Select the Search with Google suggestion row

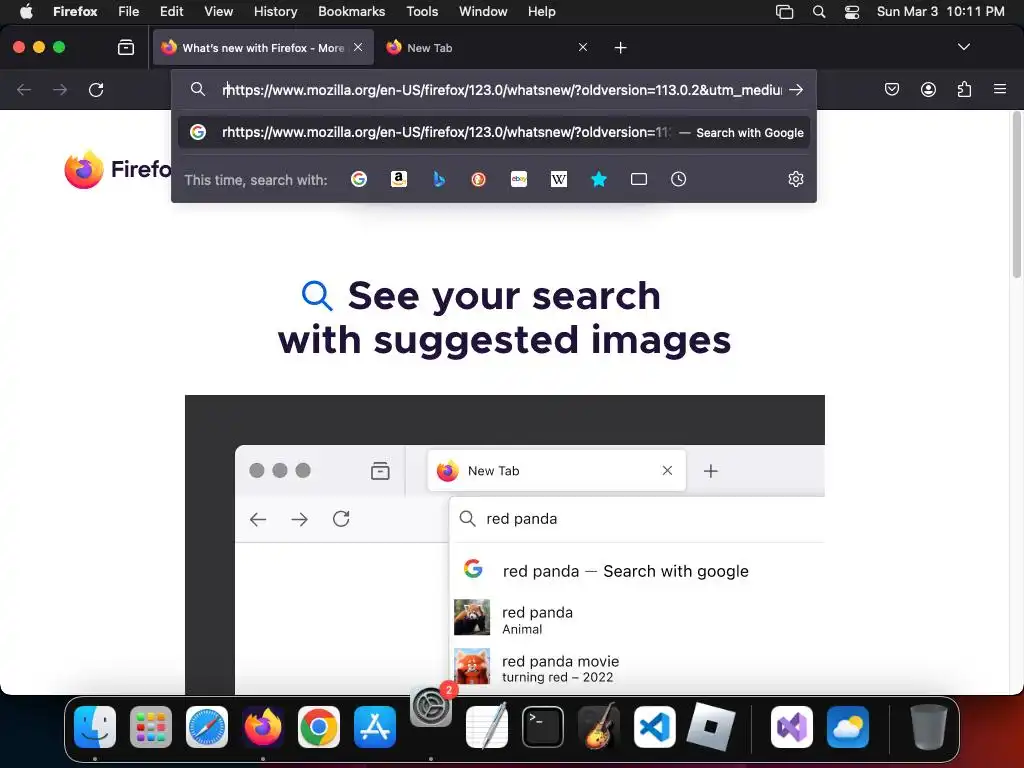pyautogui.click(x=494, y=133)
